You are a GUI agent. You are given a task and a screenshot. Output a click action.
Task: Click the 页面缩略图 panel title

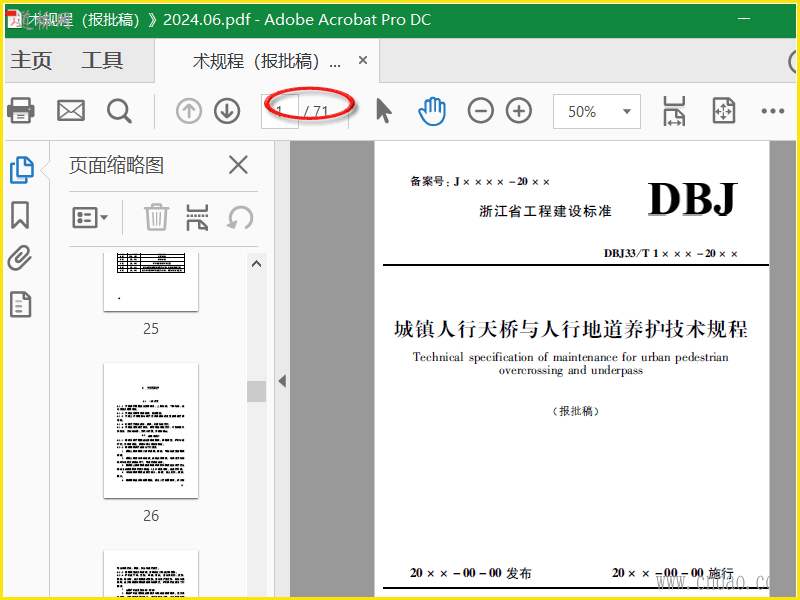point(116,165)
